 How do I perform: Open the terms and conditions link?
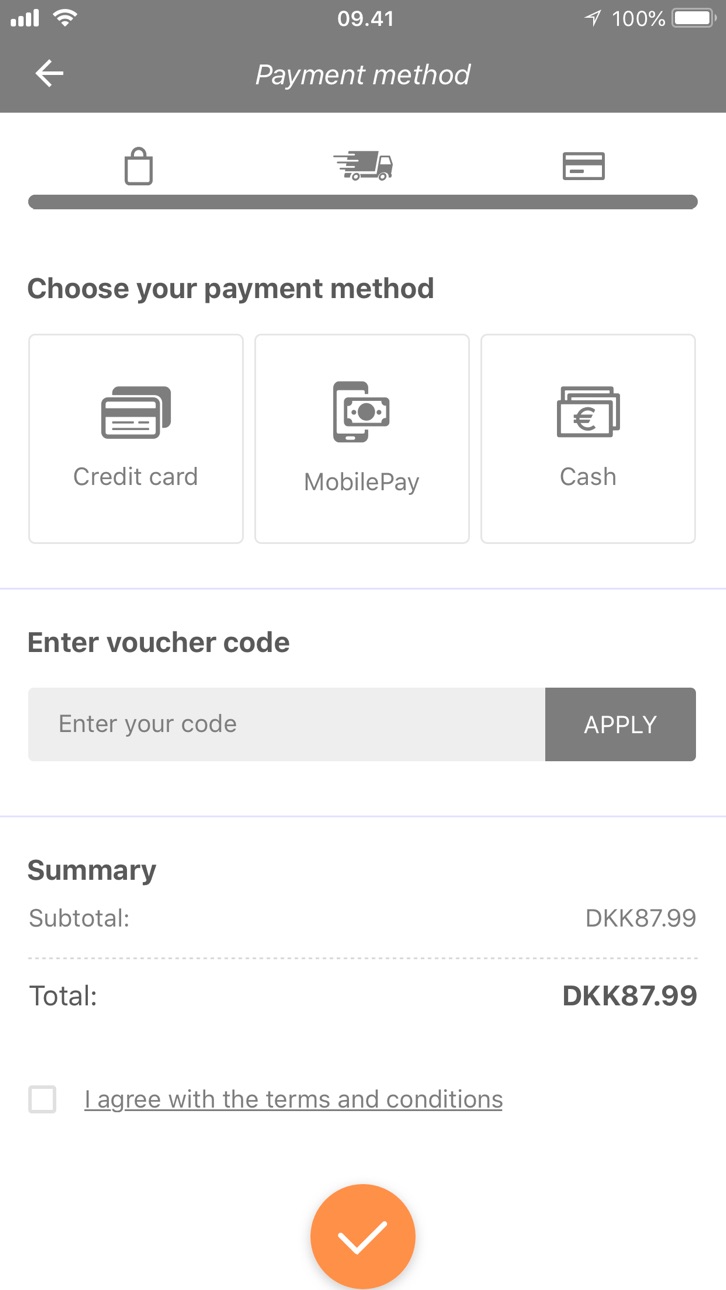tap(293, 1099)
